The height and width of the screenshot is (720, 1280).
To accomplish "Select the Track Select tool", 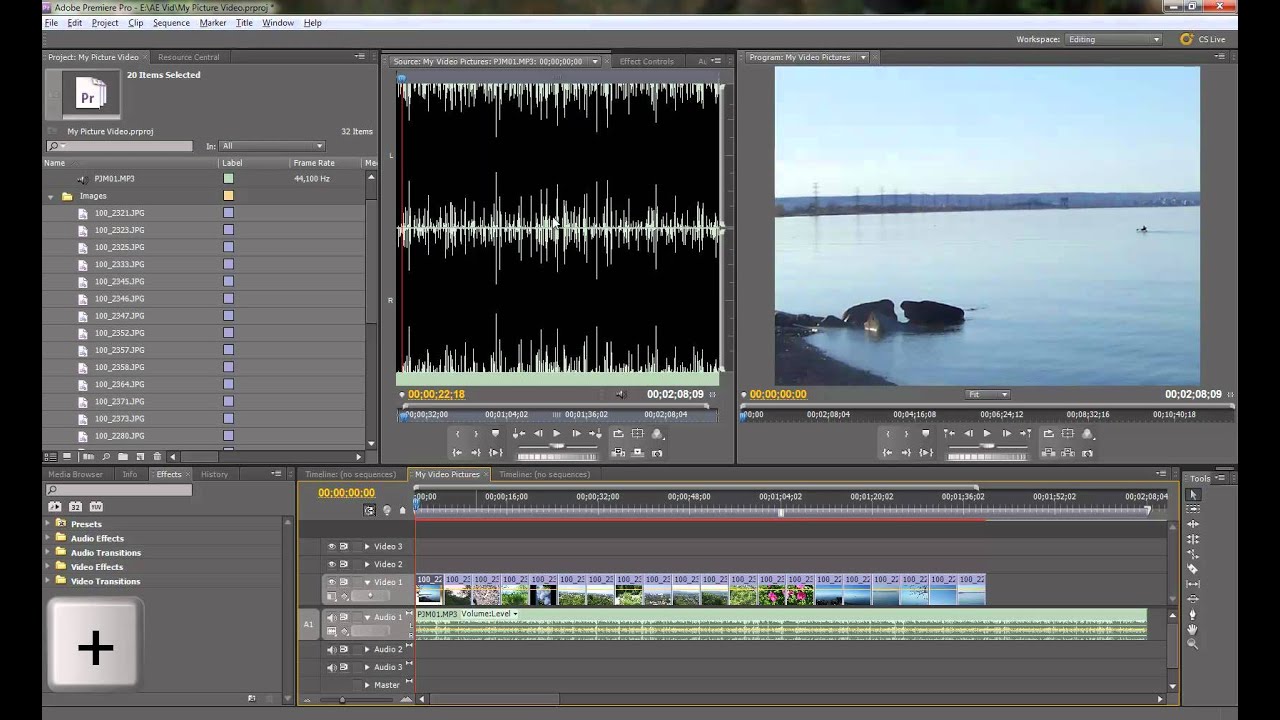I will click(1192, 509).
